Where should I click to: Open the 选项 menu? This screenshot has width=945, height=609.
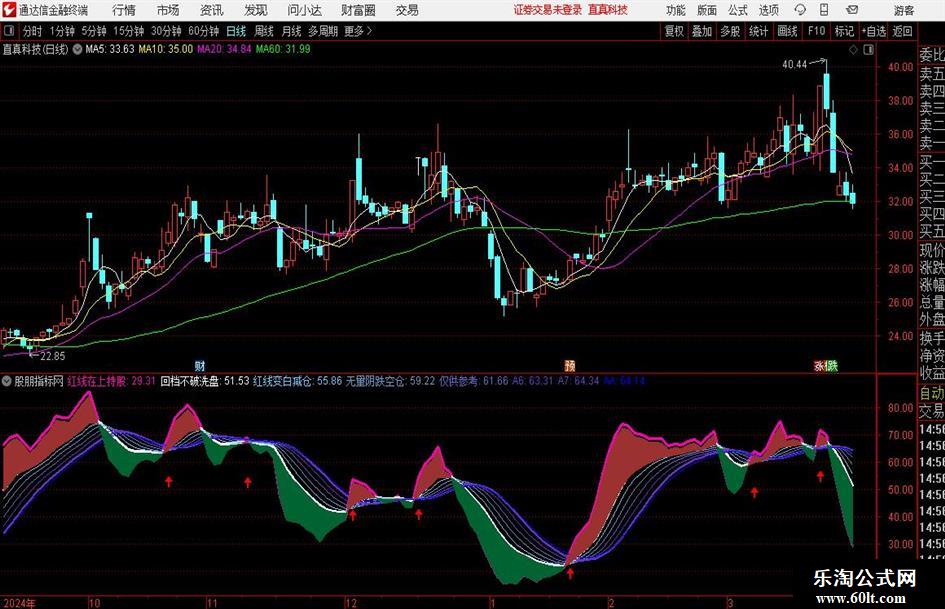768,10
